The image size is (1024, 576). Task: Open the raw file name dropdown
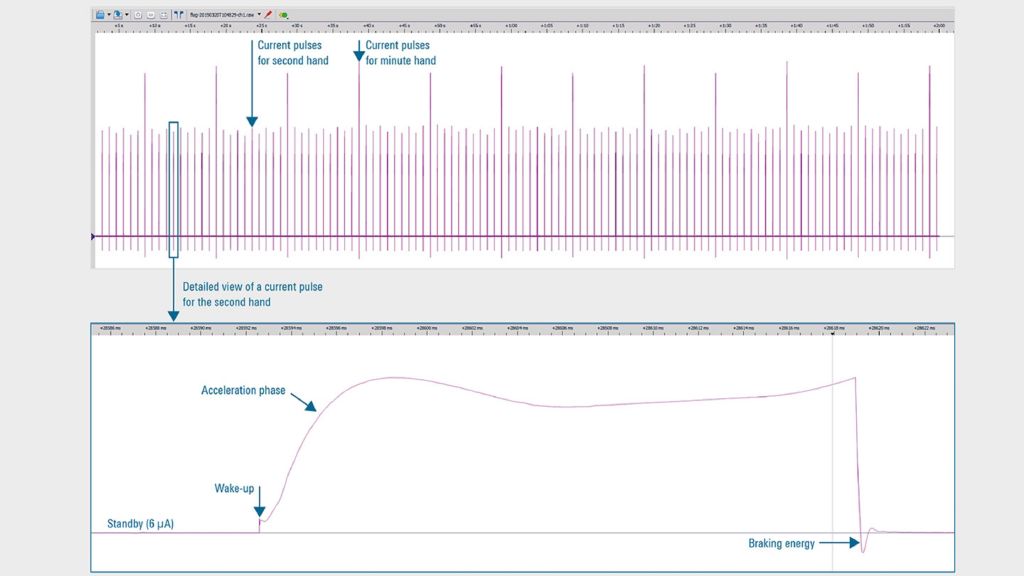tap(259, 15)
